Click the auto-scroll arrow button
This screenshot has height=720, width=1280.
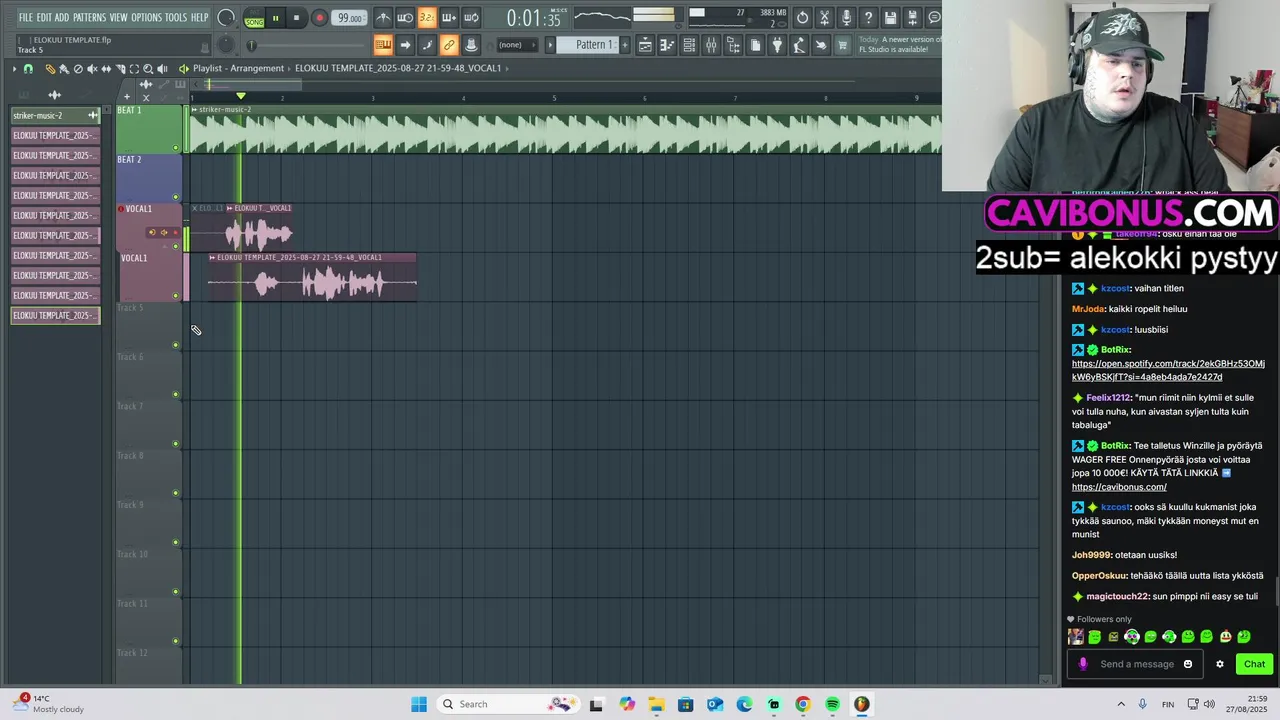pyautogui.click(x=405, y=45)
